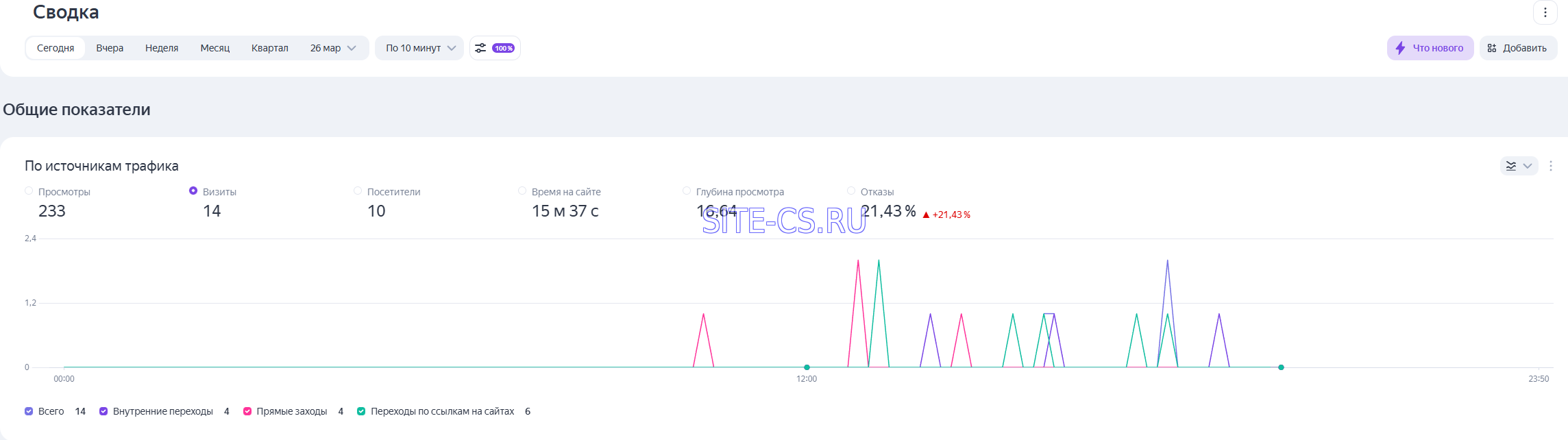The height and width of the screenshot is (440, 1568).
Task: Open the segment filter settings icon
Action: point(480,48)
